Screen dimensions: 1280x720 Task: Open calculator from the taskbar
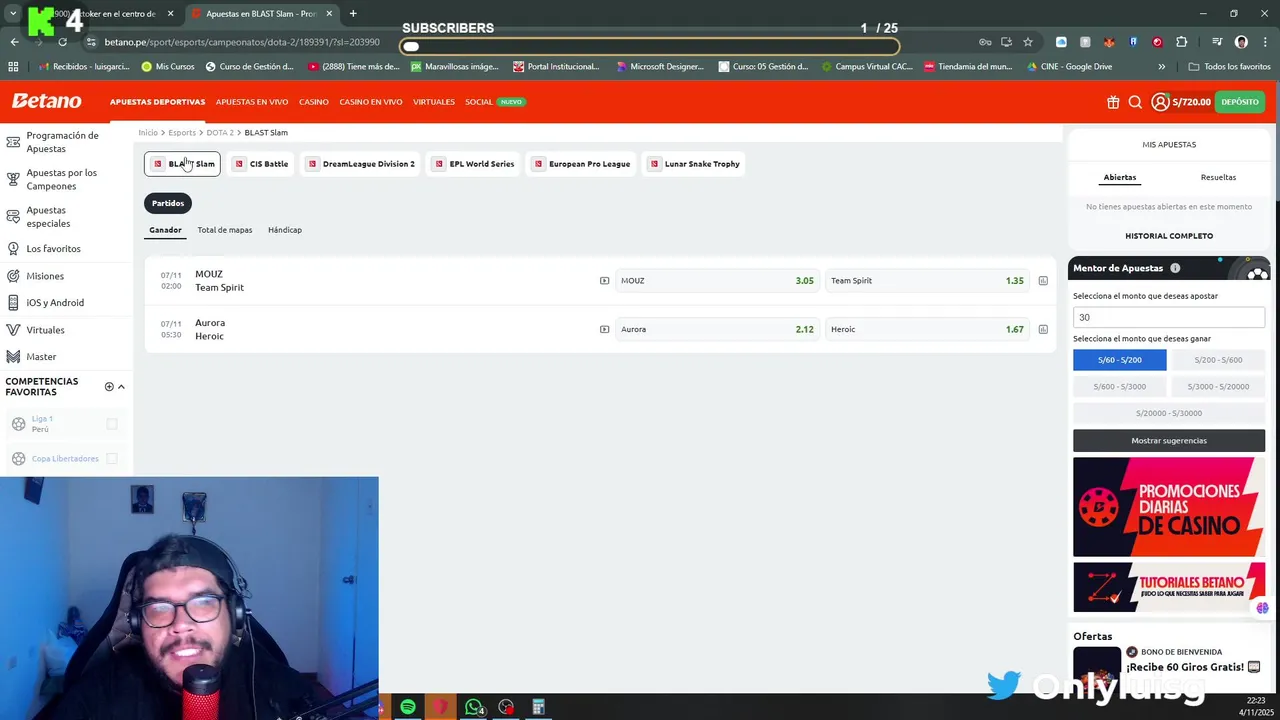pos(538,708)
